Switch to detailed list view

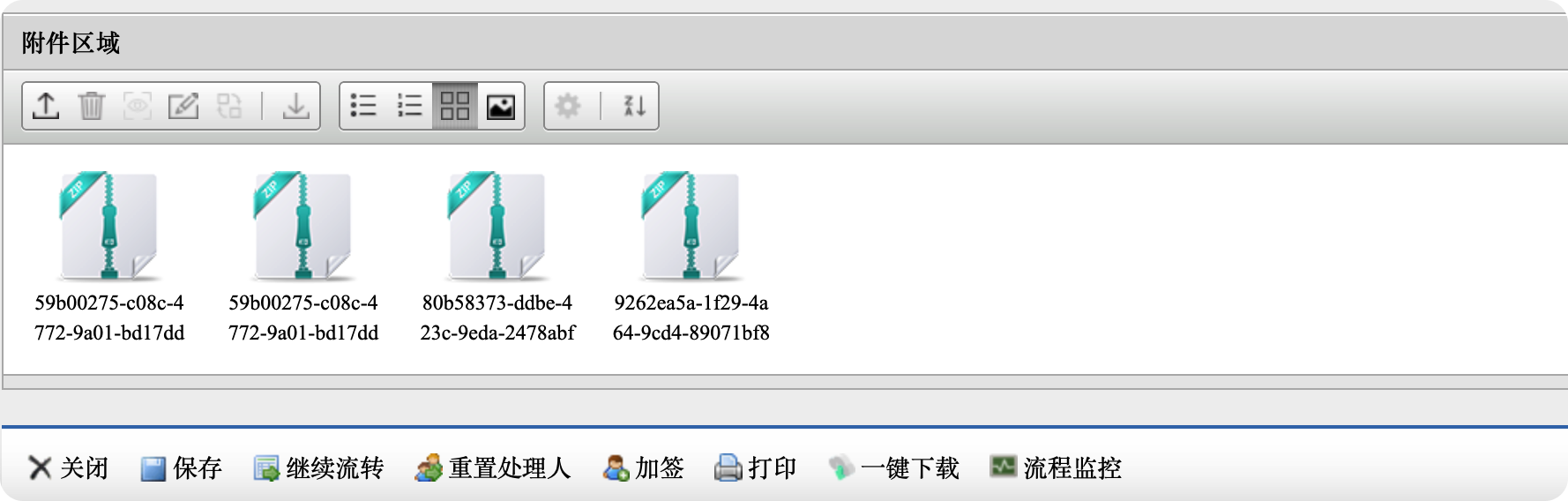pos(409,106)
